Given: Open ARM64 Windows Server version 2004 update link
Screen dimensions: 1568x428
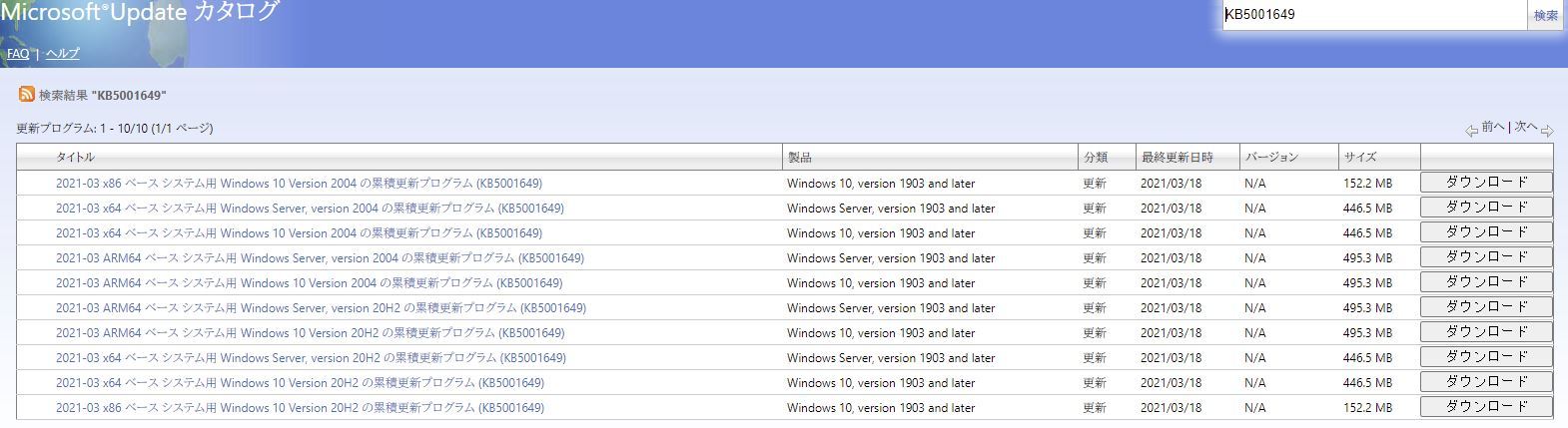Looking at the screenshot, I should [320, 258].
